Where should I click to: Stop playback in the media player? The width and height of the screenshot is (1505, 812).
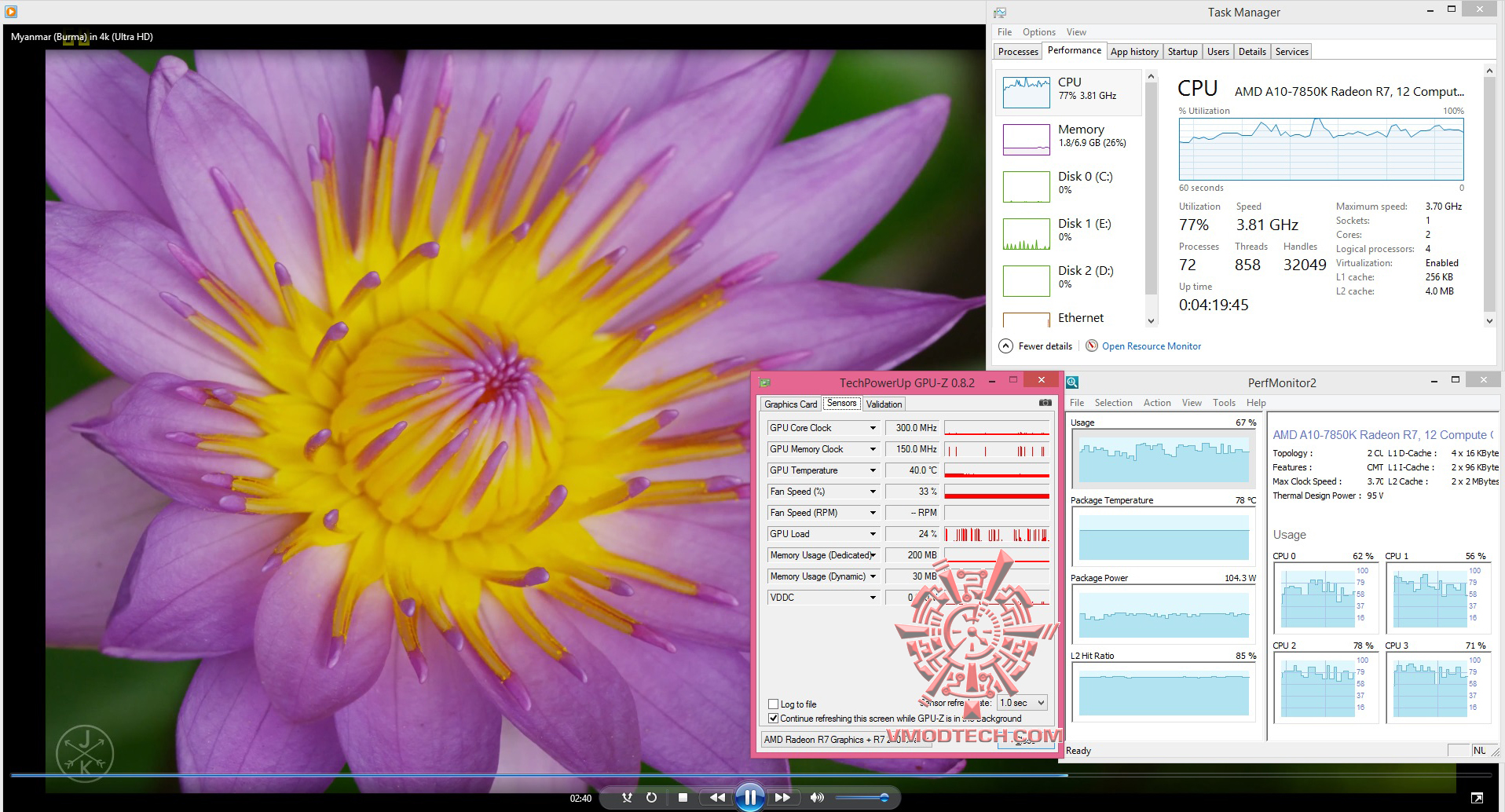tap(683, 798)
